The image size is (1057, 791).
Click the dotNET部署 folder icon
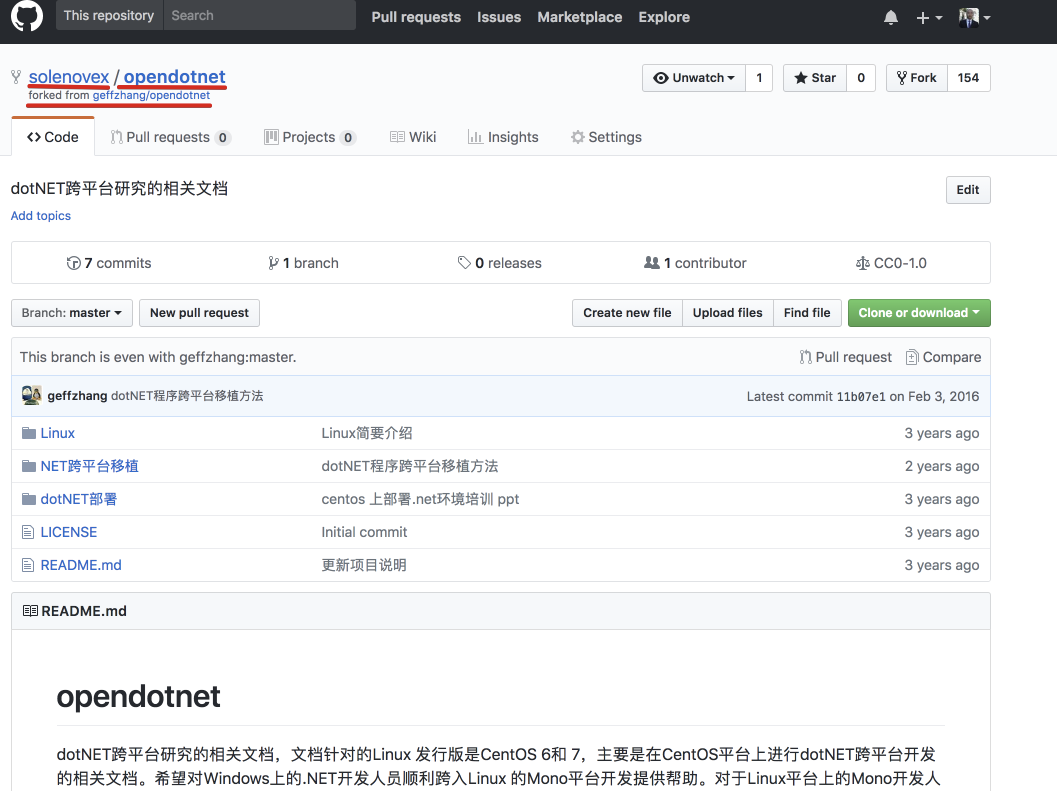[28, 499]
